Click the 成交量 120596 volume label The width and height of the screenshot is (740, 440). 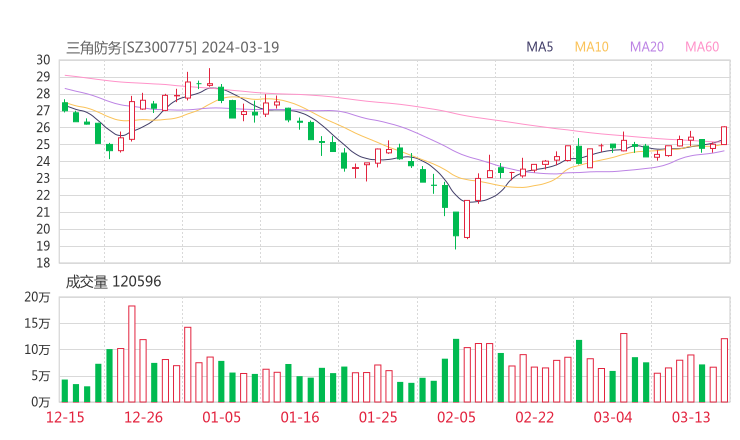(x=113, y=282)
